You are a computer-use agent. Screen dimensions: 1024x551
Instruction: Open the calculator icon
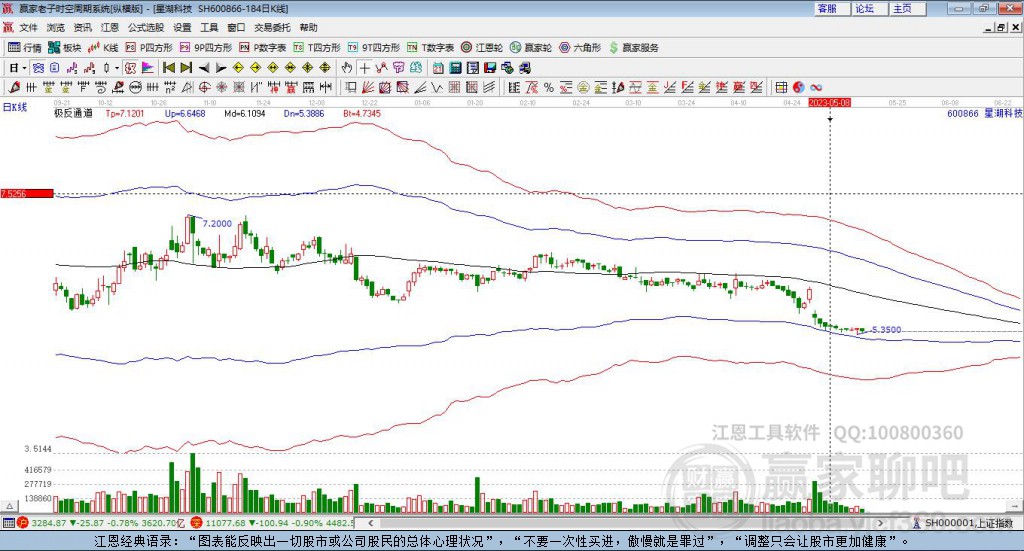456,68
